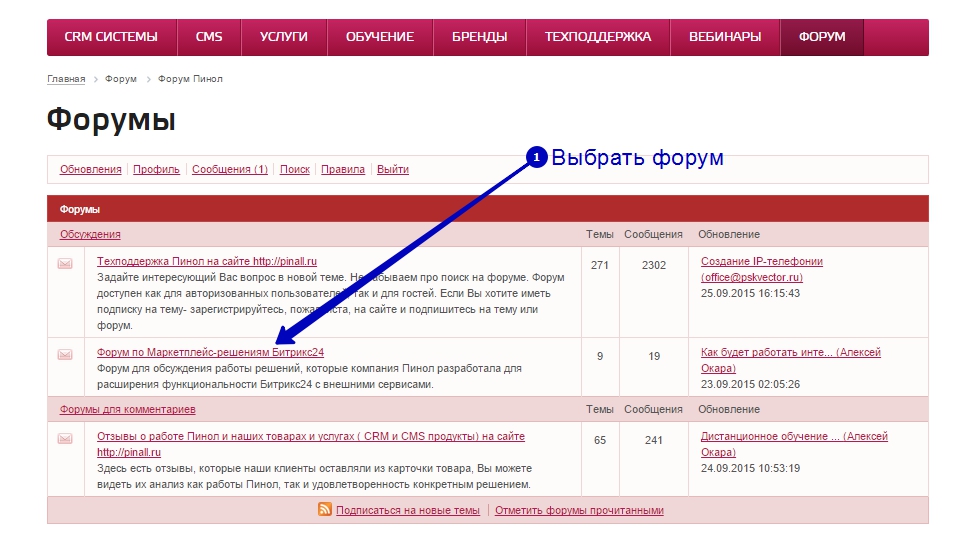
Task: Click the Главная breadcrumb link
Action: point(66,79)
